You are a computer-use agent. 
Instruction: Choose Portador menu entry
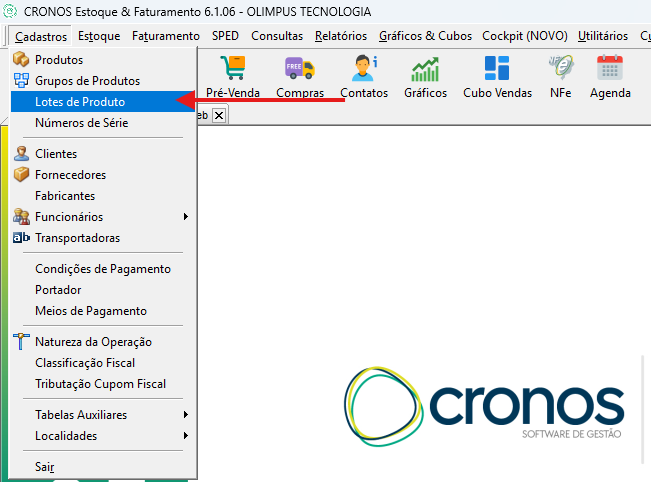(103, 290)
